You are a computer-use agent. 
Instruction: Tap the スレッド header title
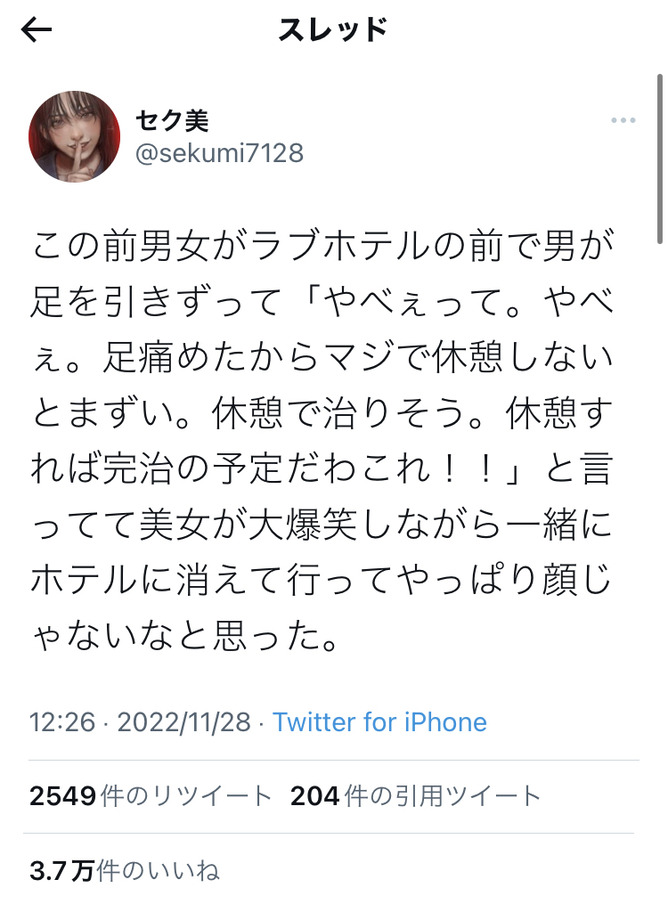[333, 29]
